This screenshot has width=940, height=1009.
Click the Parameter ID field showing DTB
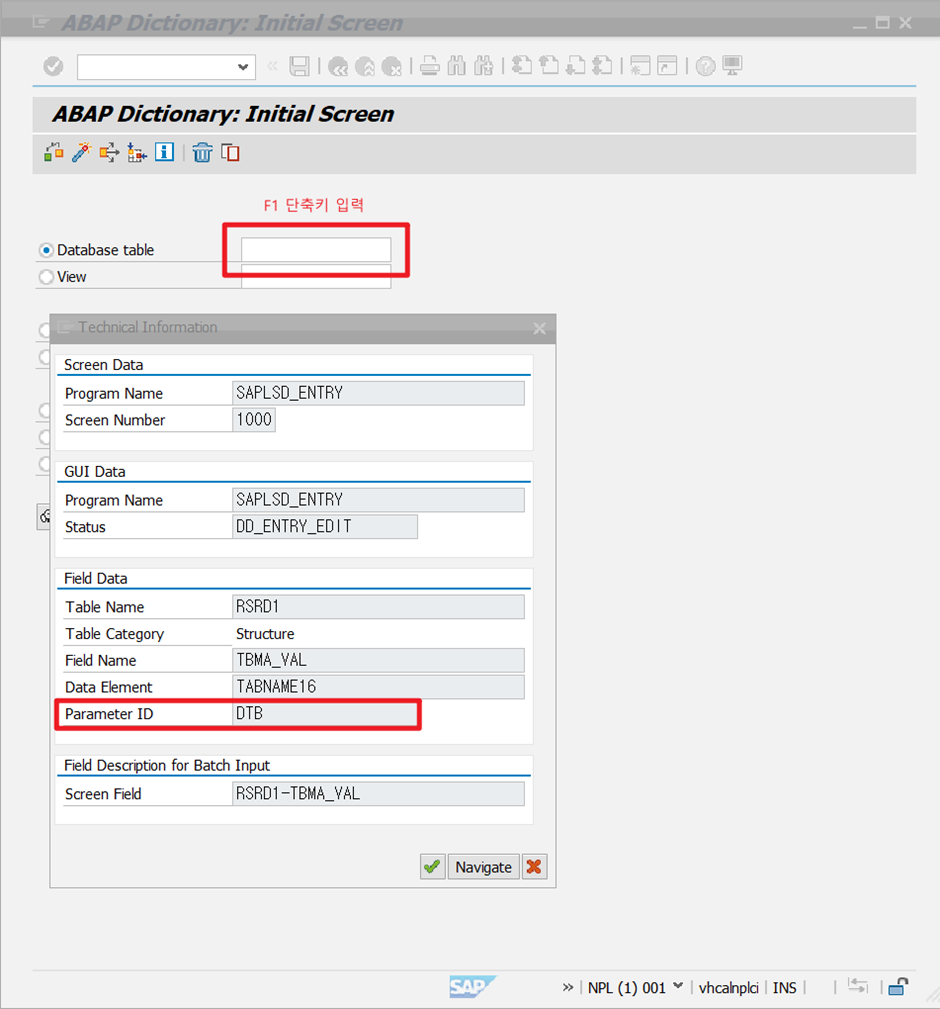325,714
